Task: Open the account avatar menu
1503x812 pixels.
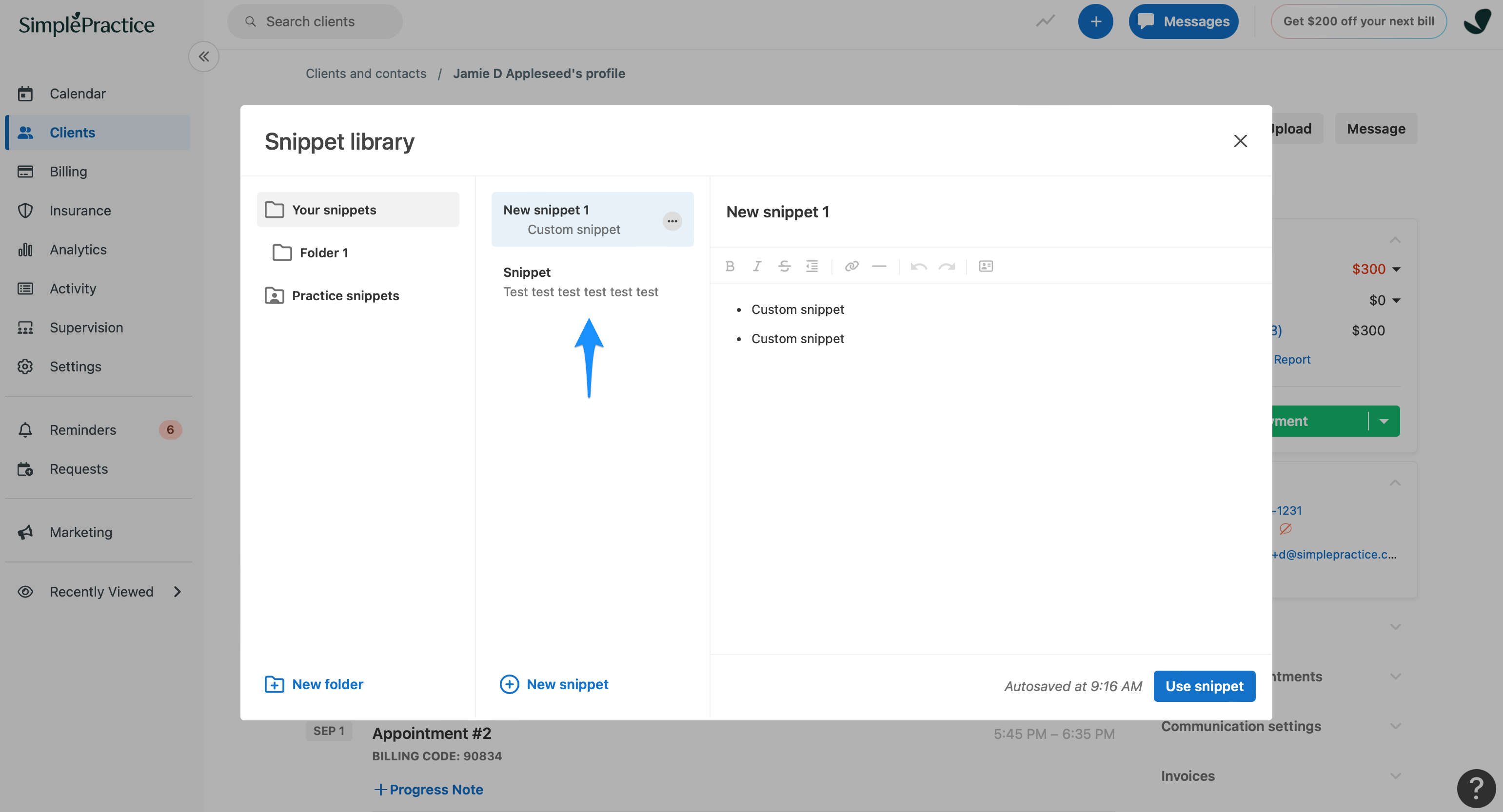Action: (x=1477, y=21)
